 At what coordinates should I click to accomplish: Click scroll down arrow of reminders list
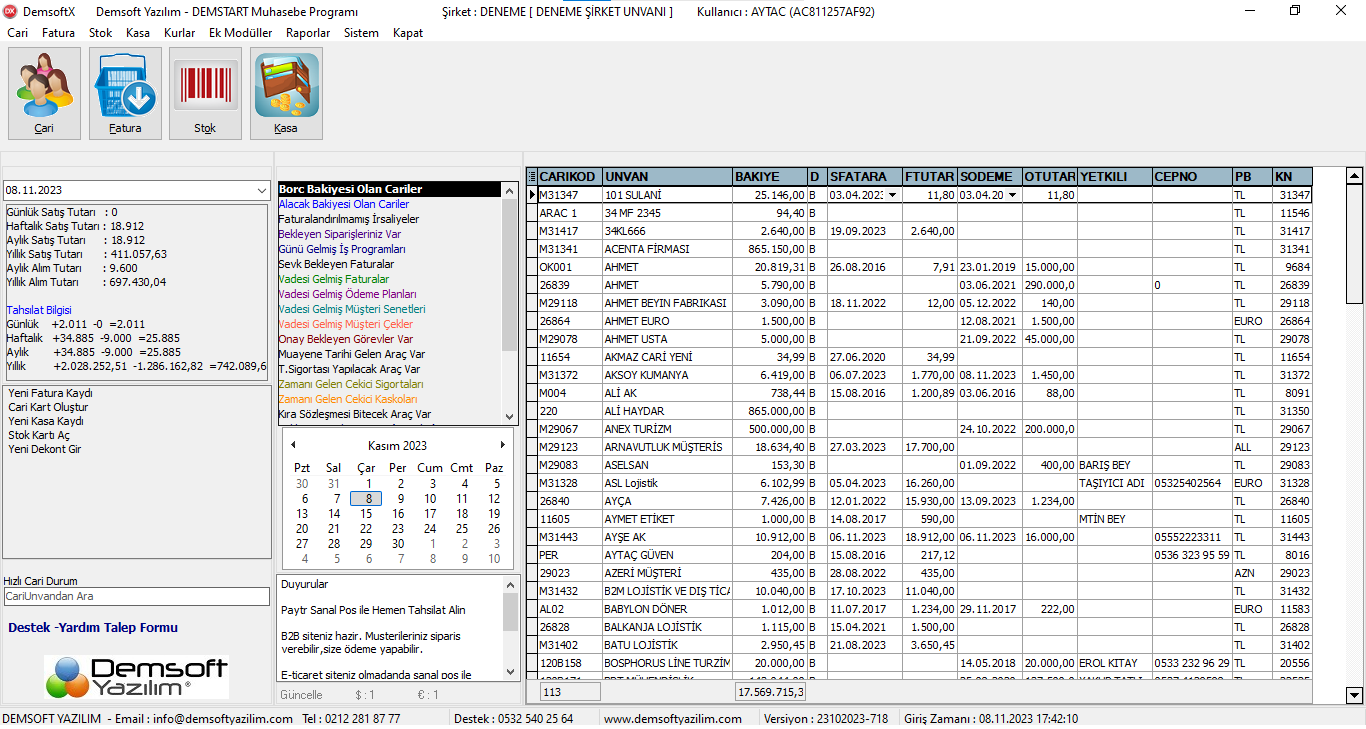tap(510, 415)
